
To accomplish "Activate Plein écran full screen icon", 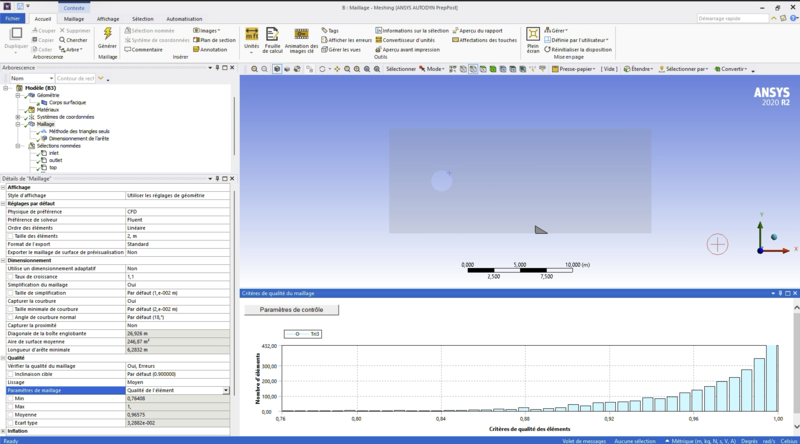I will 533,34.
